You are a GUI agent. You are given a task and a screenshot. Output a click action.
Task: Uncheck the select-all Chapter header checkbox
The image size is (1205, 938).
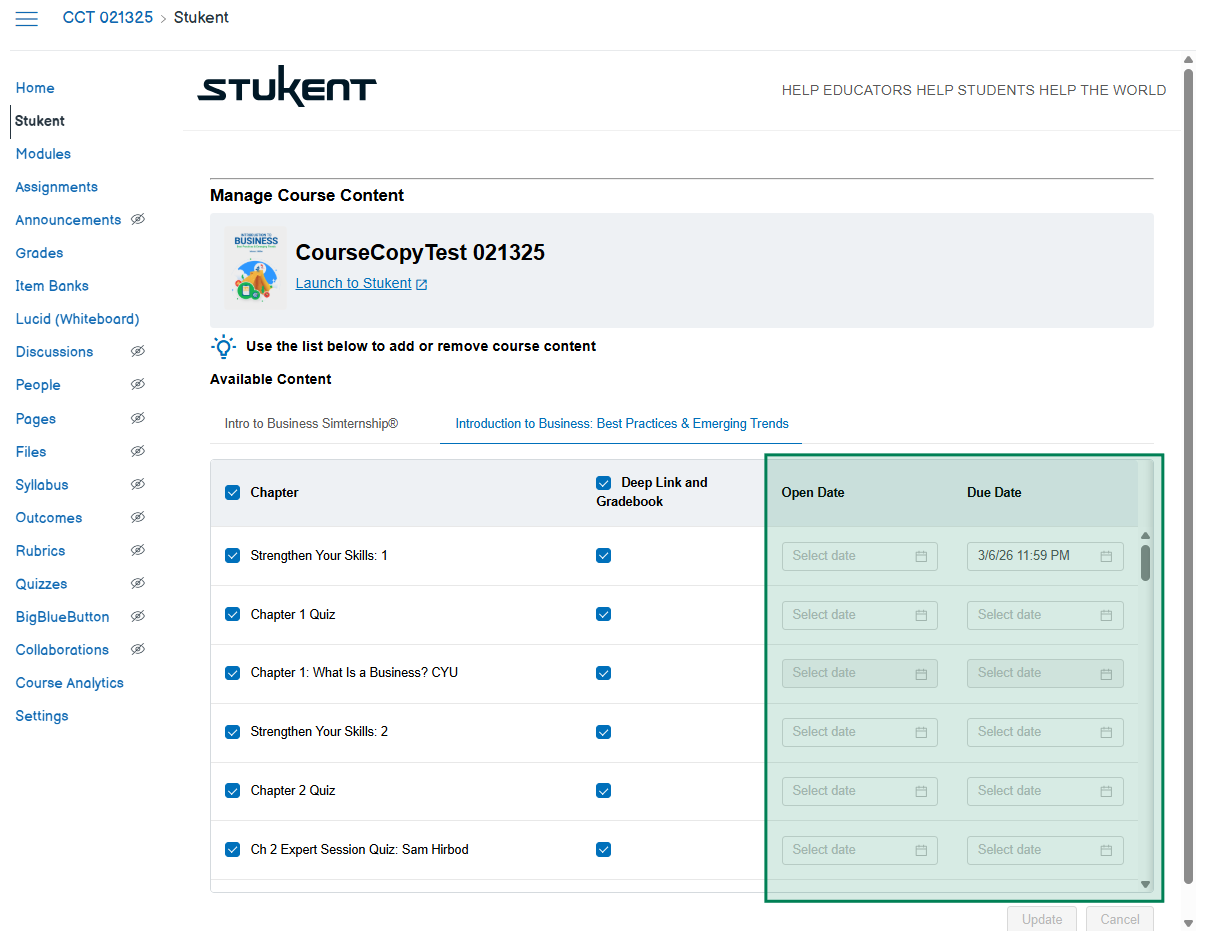point(233,492)
